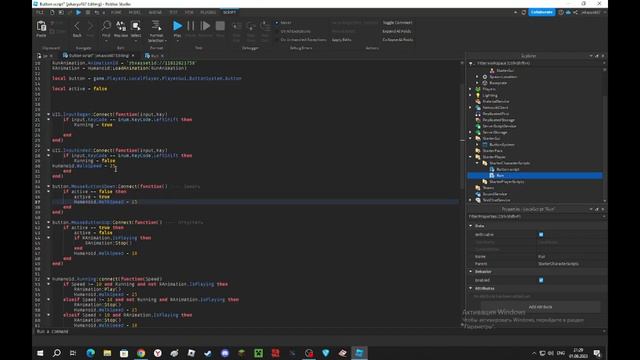Open Windows taskbar search
Image resolution: width=640 pixels, height=360 pixels.
click(x=57, y=353)
